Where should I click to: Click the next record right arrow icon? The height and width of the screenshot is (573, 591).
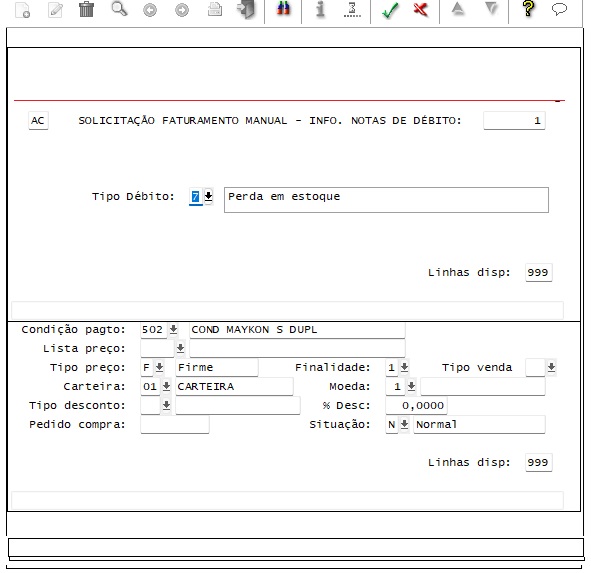(182, 10)
